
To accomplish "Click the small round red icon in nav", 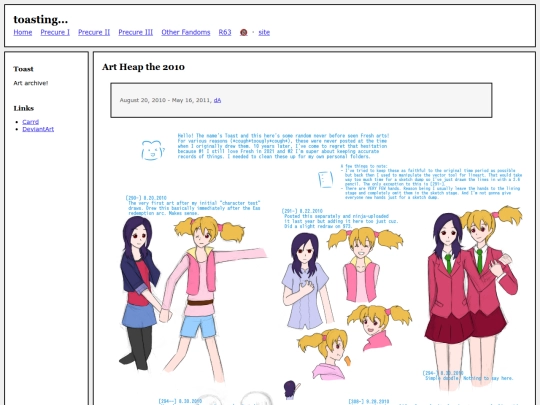I will pos(243,32).
